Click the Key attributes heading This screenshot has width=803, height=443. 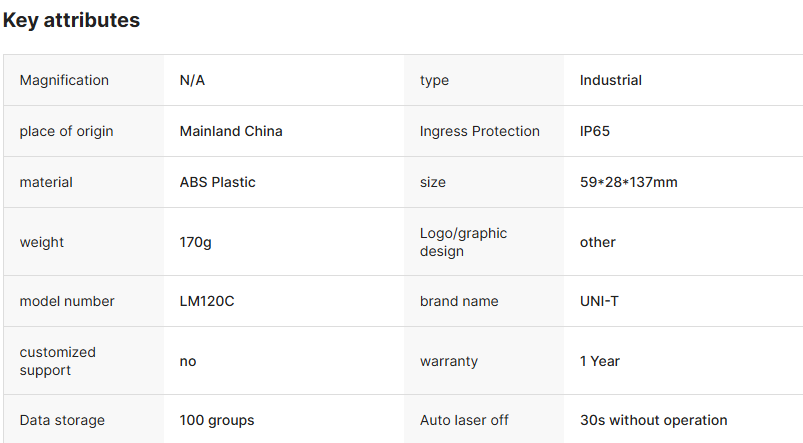(x=71, y=20)
